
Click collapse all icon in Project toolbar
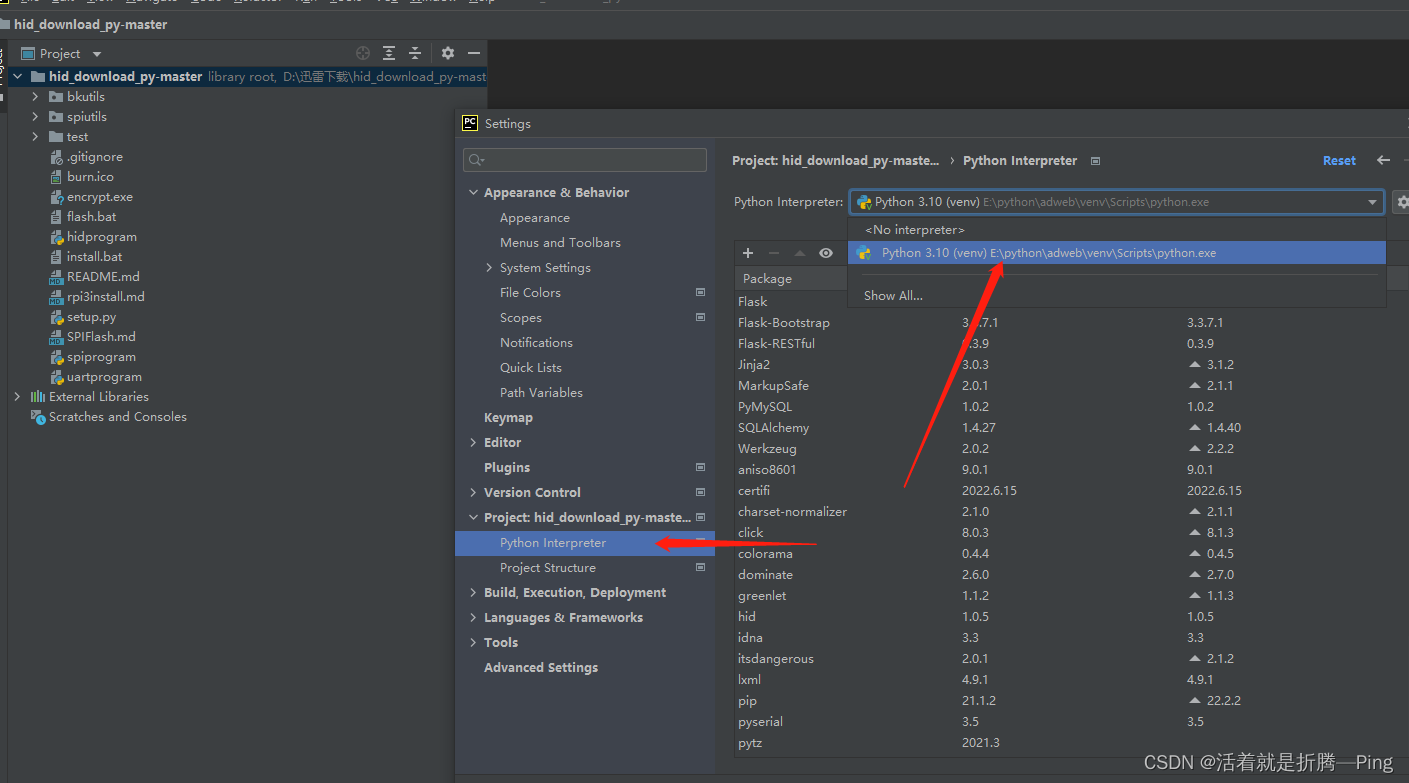(415, 53)
